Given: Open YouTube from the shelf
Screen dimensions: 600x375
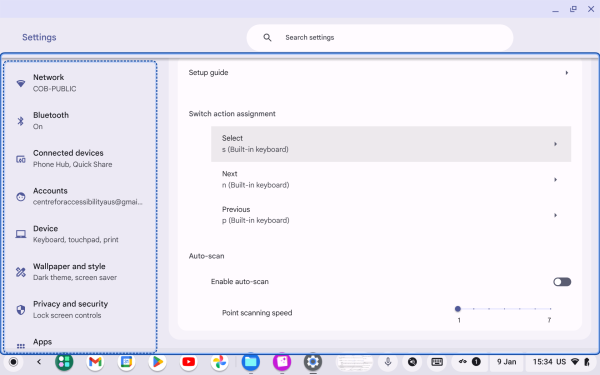Looking at the screenshot, I should point(188,362).
